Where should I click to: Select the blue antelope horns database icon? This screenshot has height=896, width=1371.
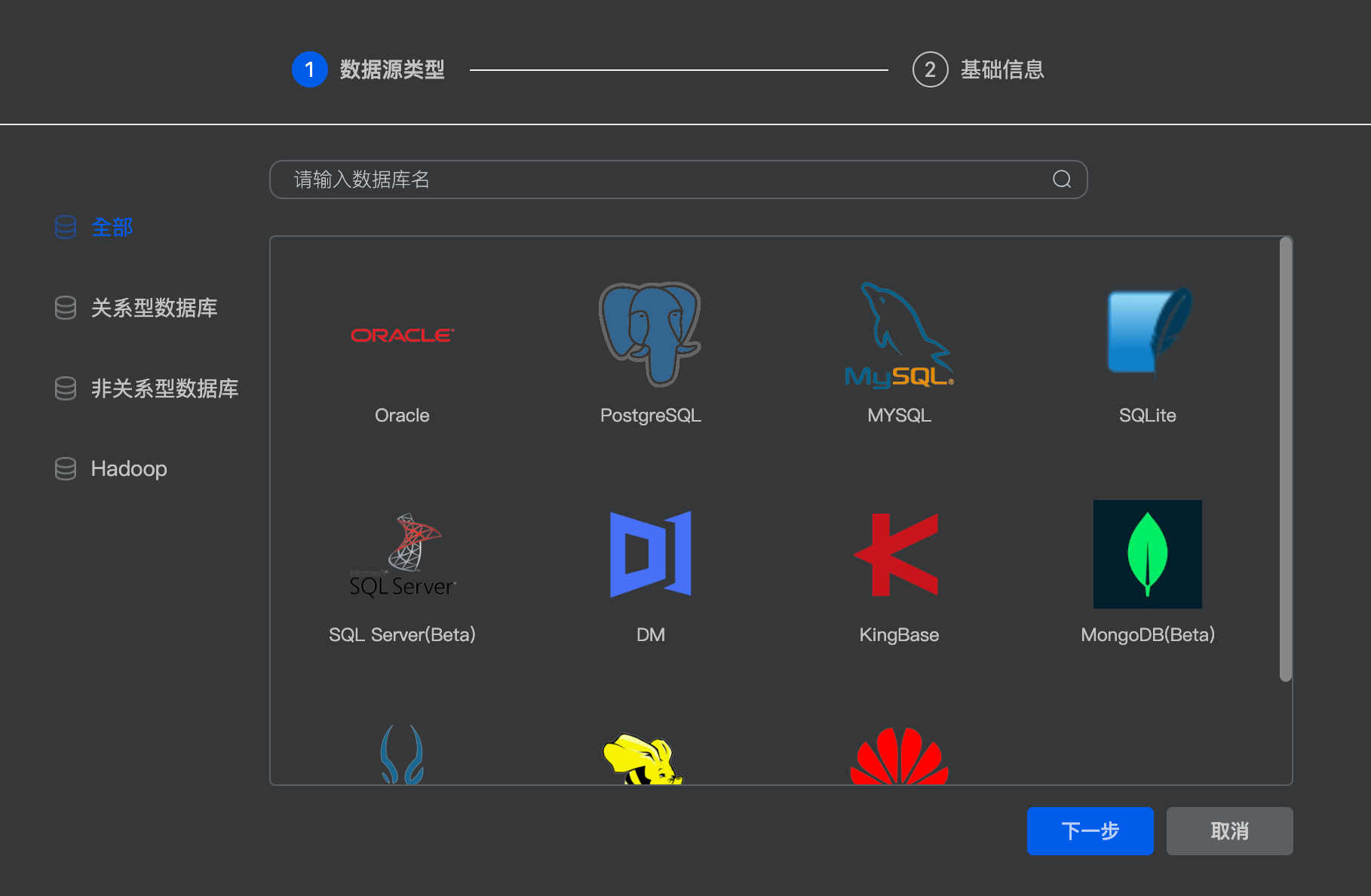pos(402,754)
